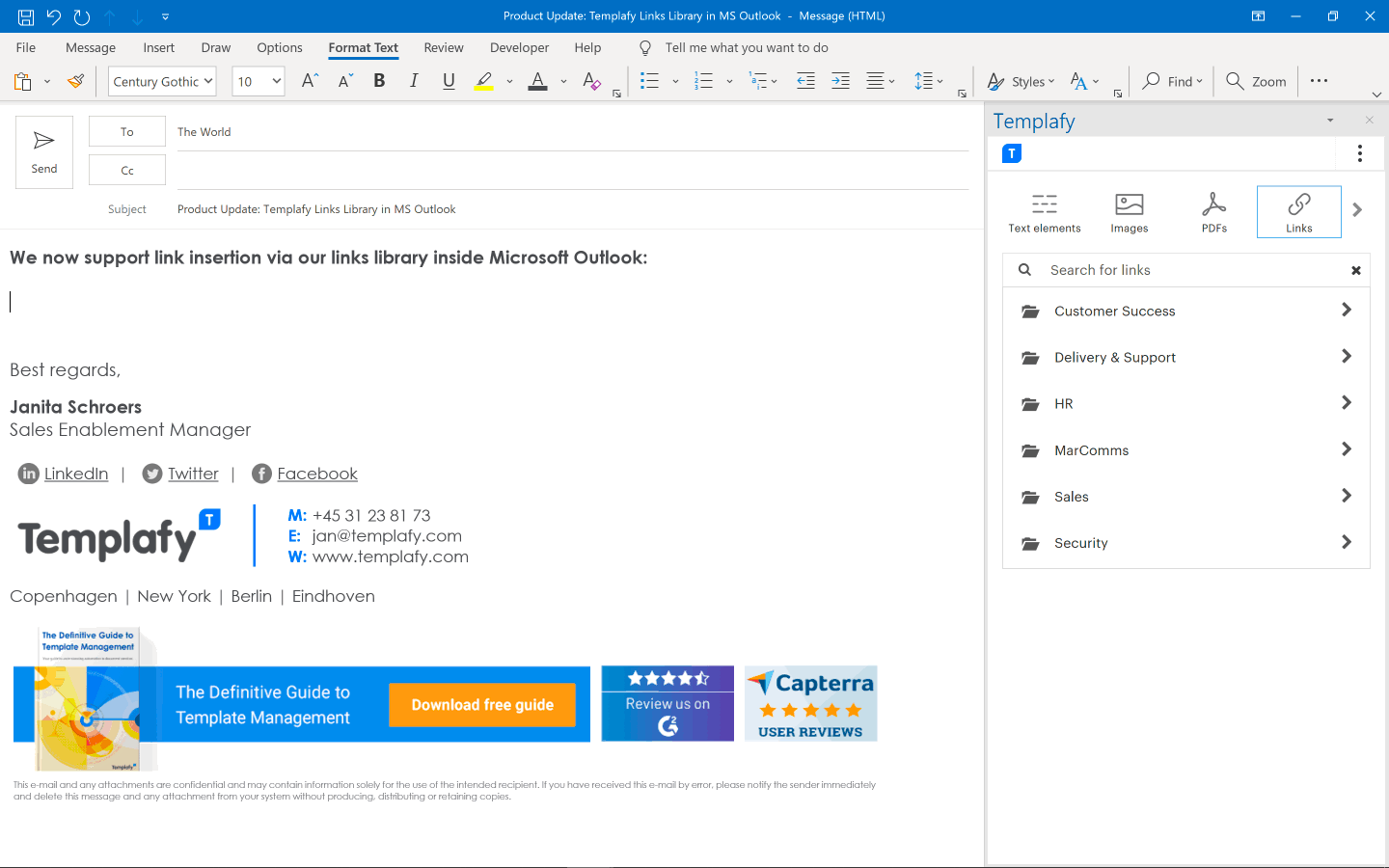
Task: Switch to PDFs in the Templafy panel
Action: click(1213, 212)
